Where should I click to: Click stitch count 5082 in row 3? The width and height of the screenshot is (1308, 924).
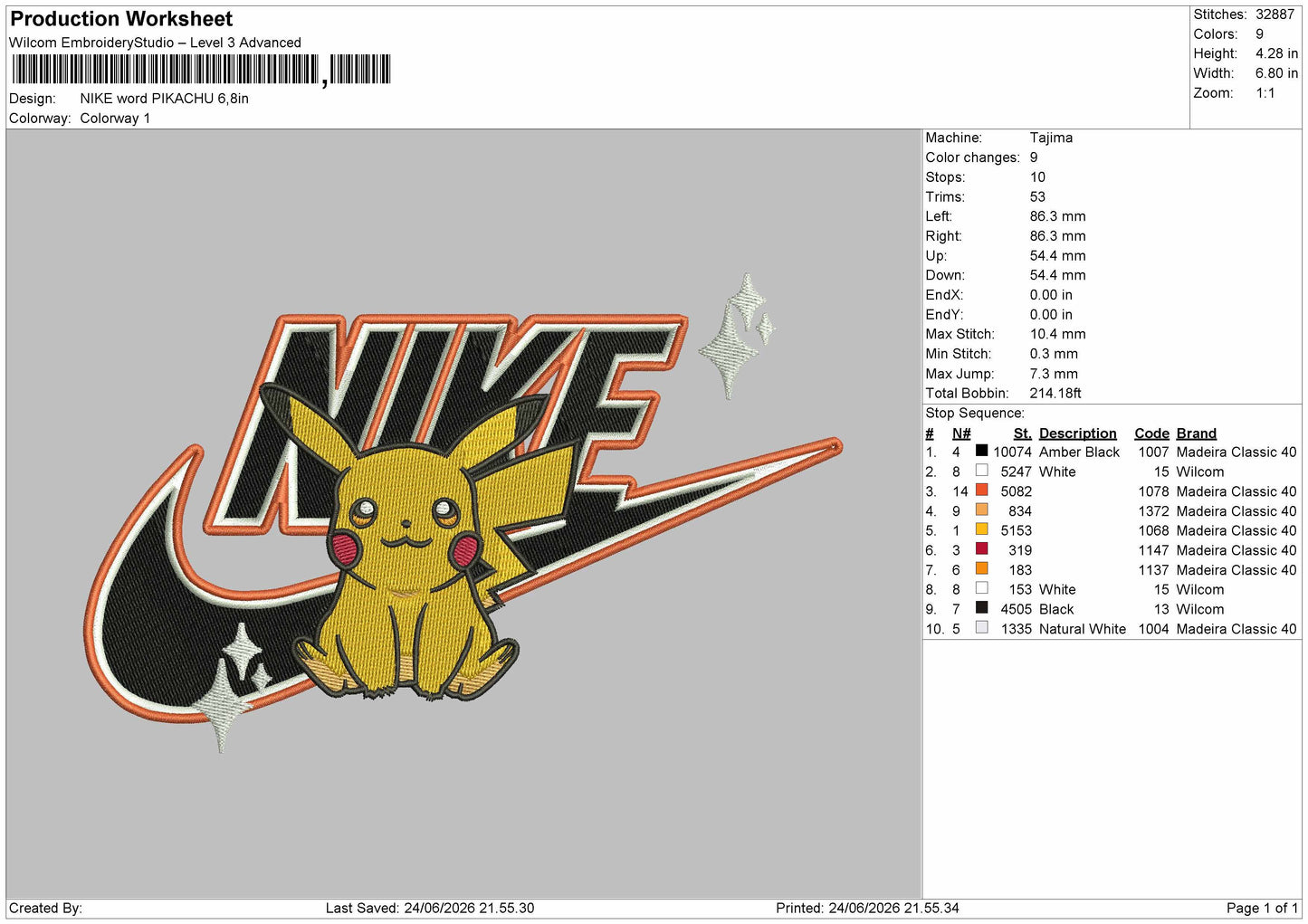pyautogui.click(x=1016, y=491)
